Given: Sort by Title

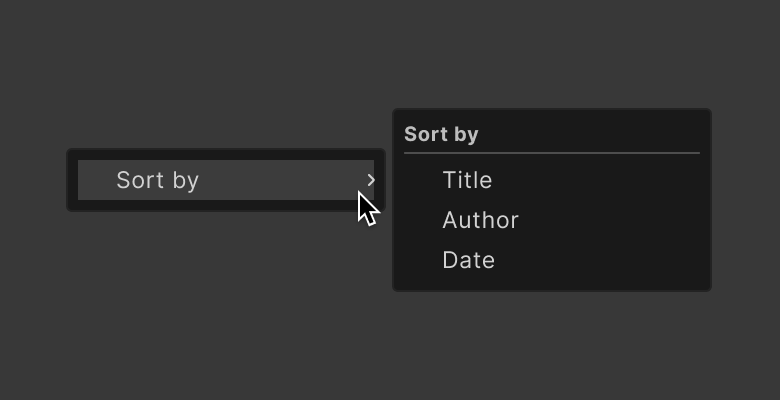Looking at the screenshot, I should coord(468,180).
